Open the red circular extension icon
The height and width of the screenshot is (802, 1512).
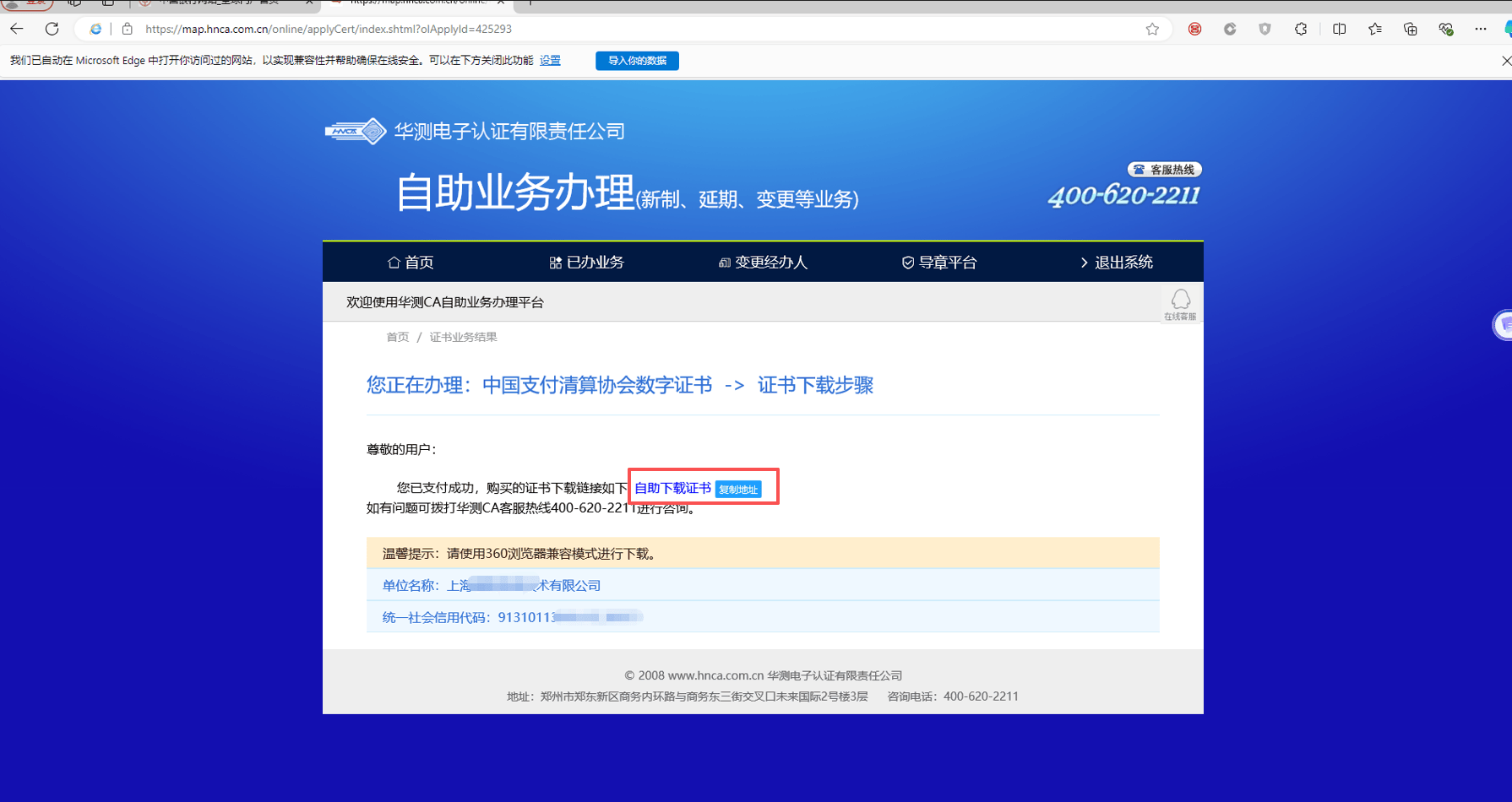(1194, 29)
